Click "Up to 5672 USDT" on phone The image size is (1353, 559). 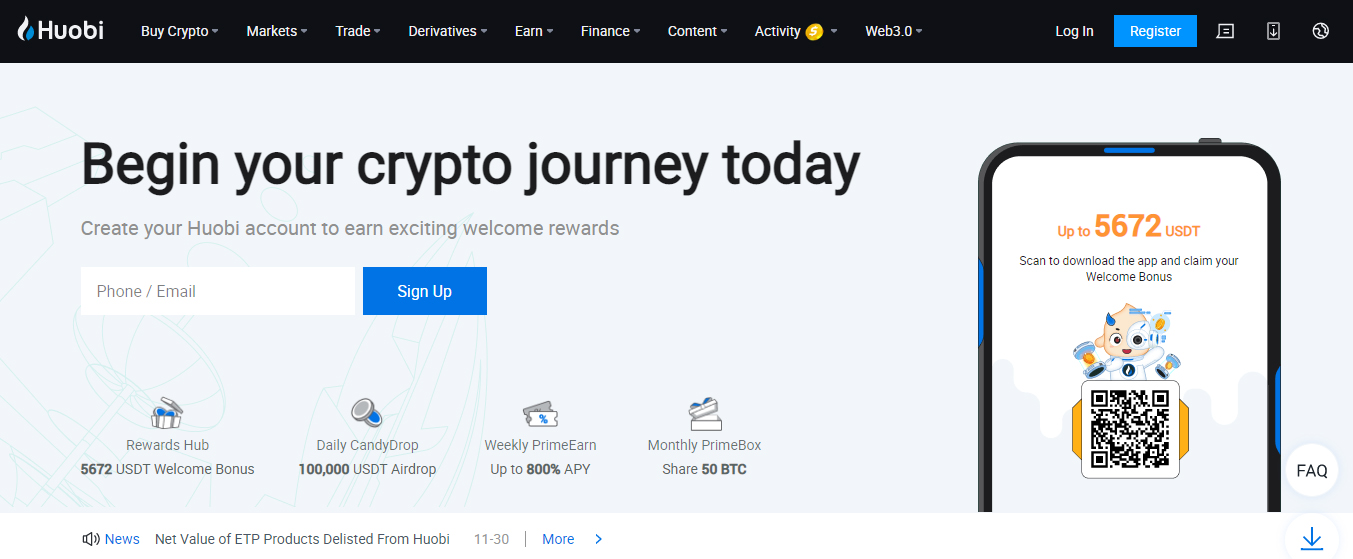(x=1129, y=227)
